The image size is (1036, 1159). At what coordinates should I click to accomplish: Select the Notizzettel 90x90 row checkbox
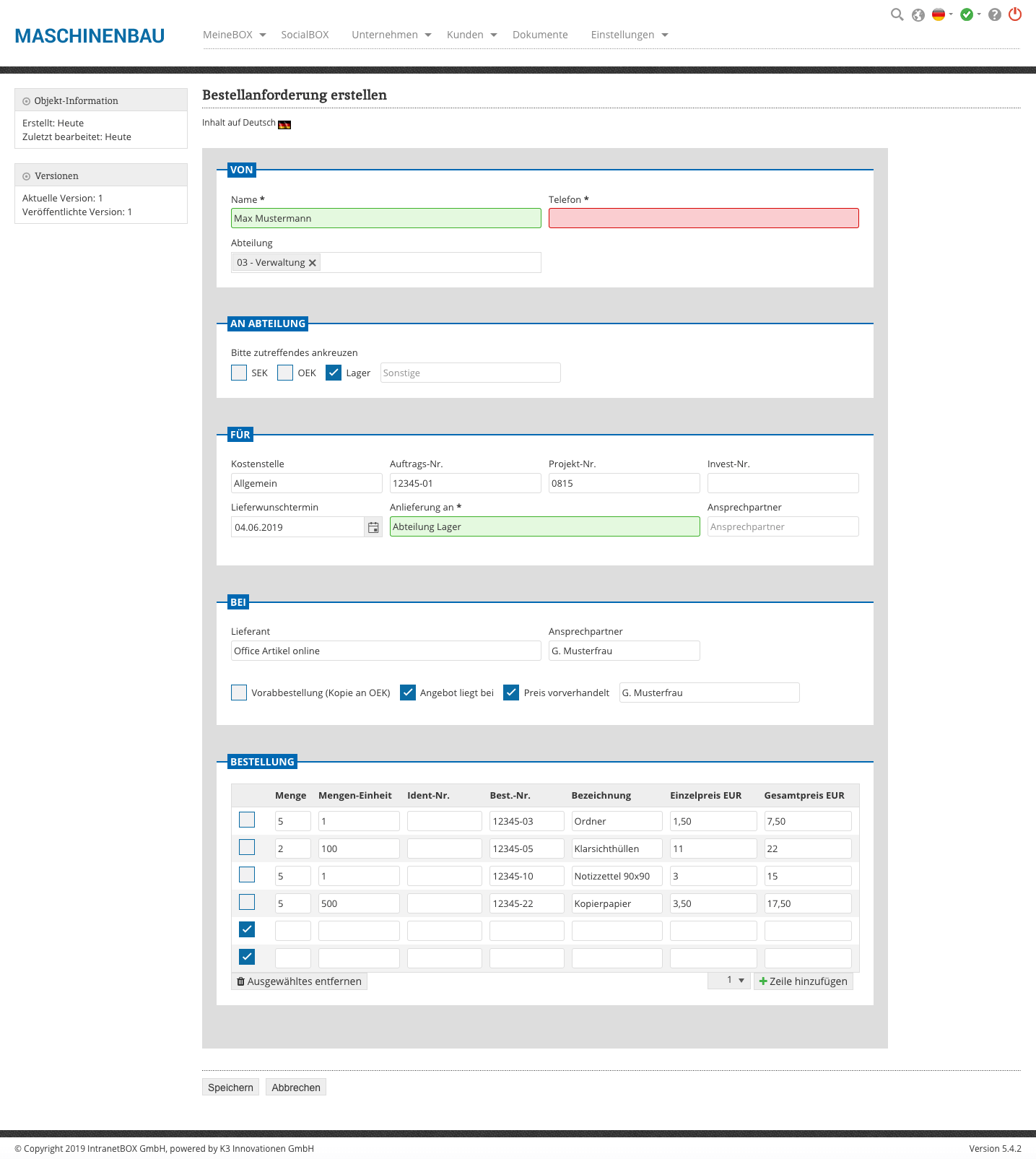click(x=247, y=874)
